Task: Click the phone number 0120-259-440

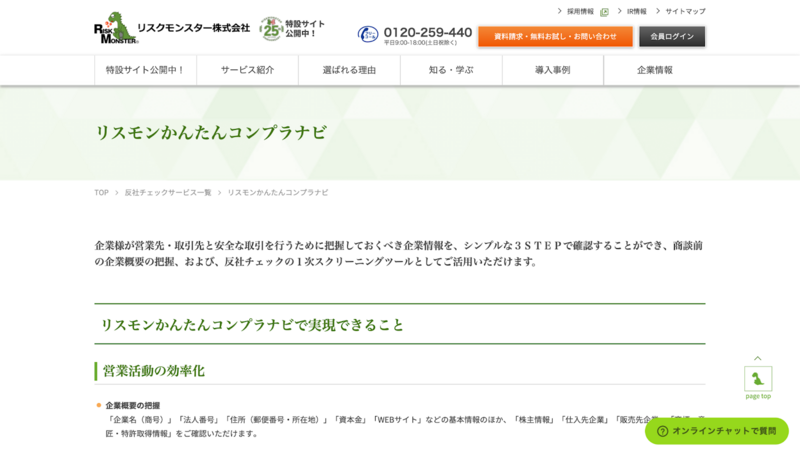Action: tap(428, 32)
